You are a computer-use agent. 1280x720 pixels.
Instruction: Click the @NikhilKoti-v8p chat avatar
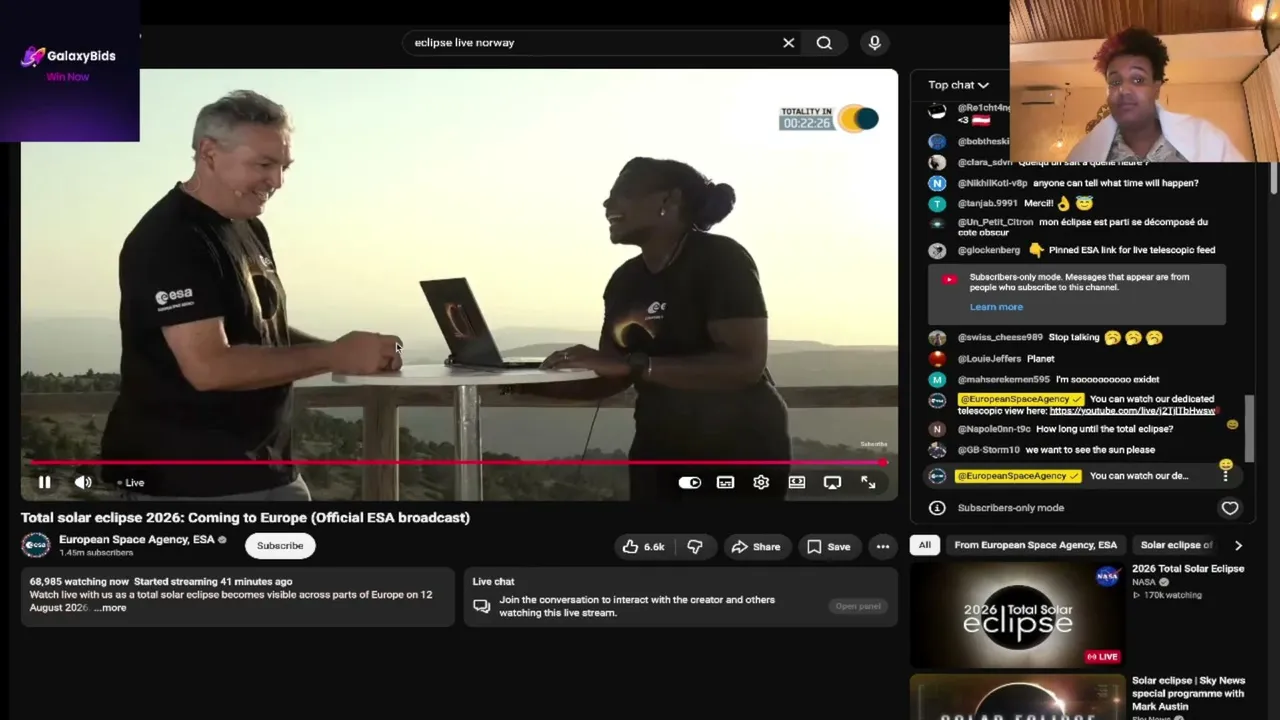[x=937, y=183]
